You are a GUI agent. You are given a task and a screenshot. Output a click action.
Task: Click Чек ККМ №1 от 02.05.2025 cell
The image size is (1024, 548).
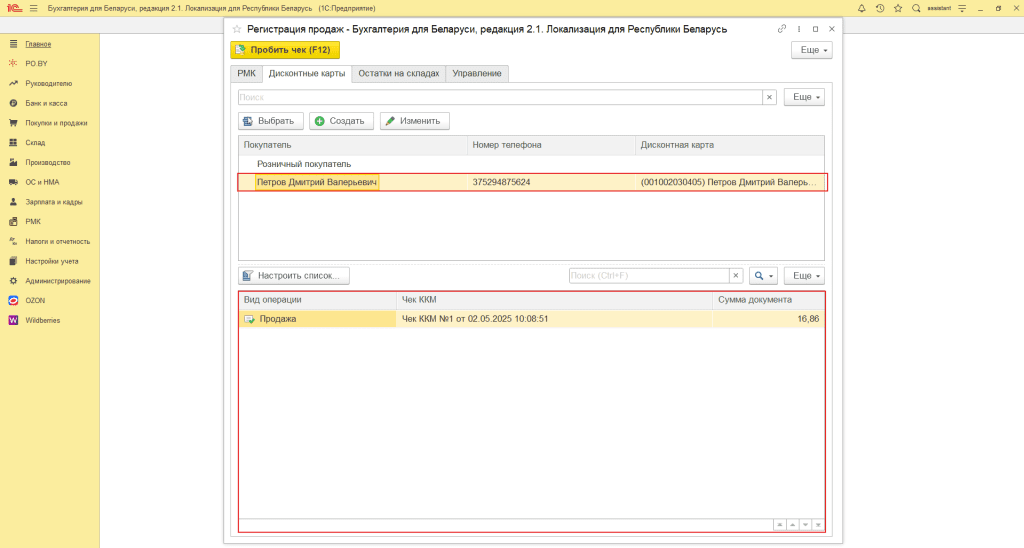tap(554, 319)
